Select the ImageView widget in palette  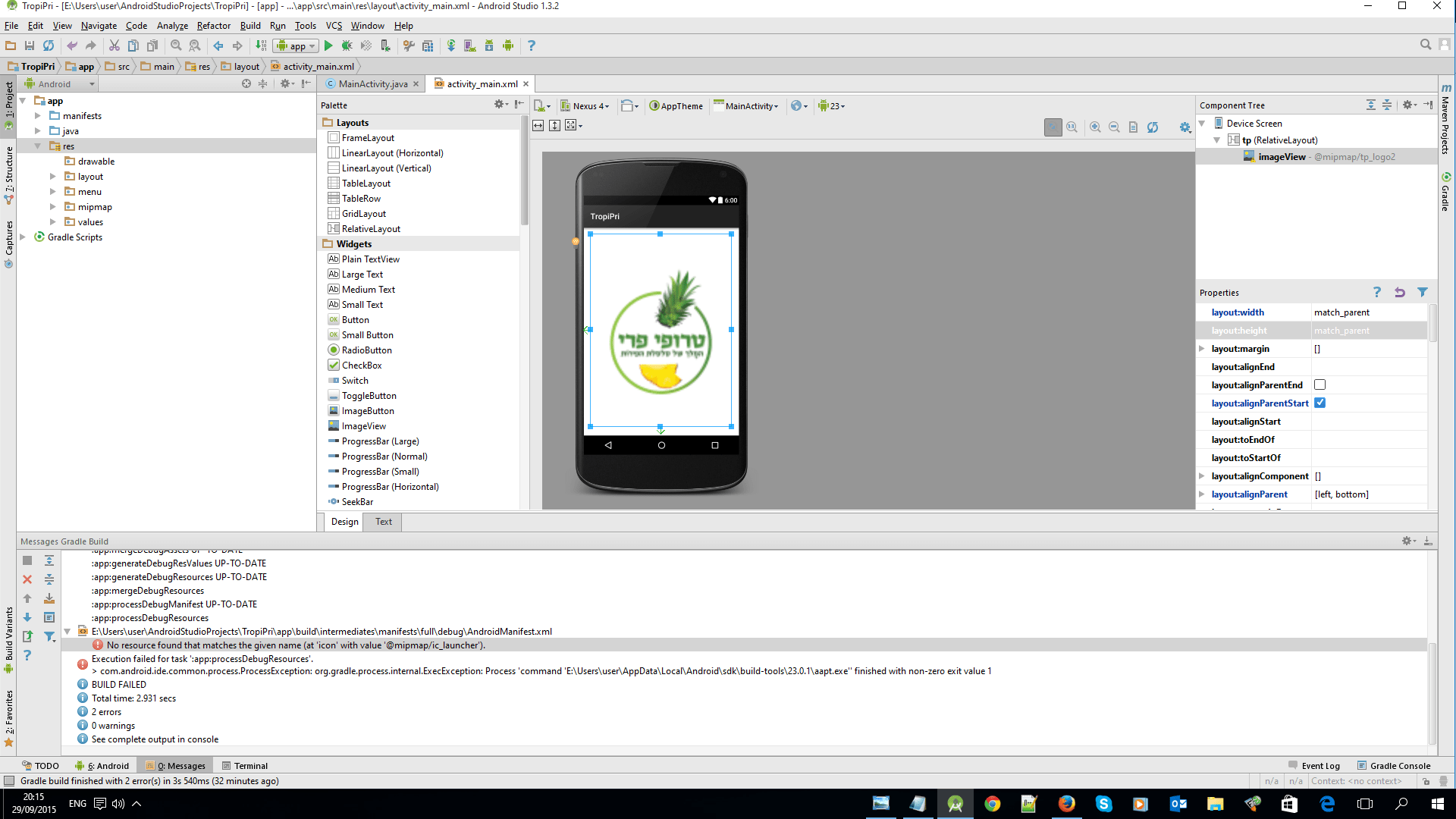point(363,426)
